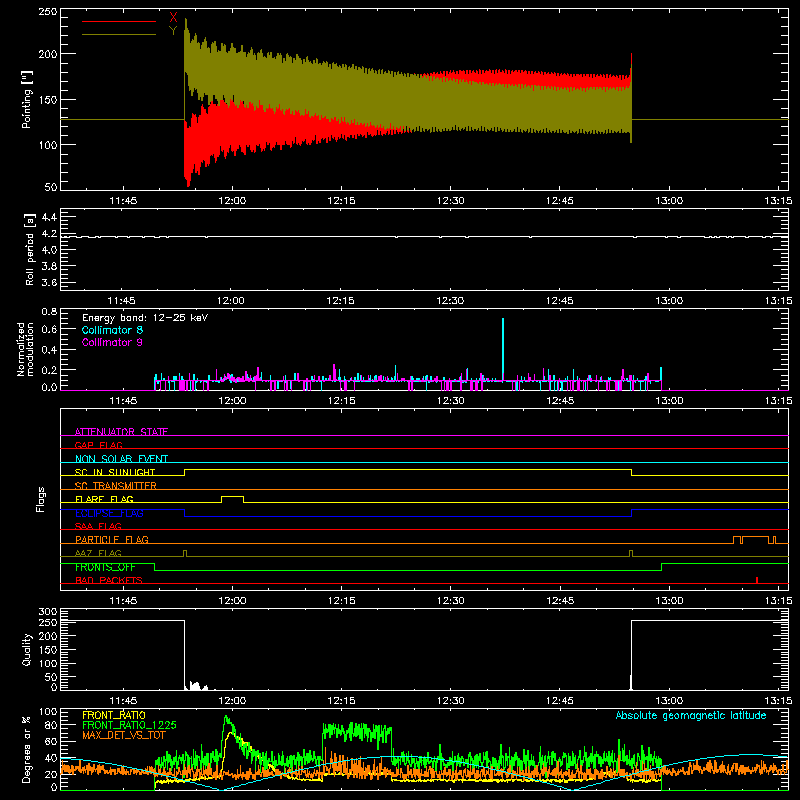Click the 'Normalized modulation' axis title
Screen dimensions: 800x800
(26, 349)
